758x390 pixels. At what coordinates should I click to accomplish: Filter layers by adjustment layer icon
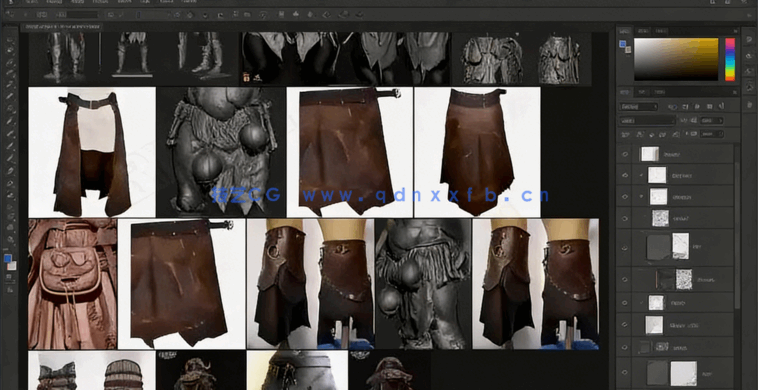(x=685, y=107)
